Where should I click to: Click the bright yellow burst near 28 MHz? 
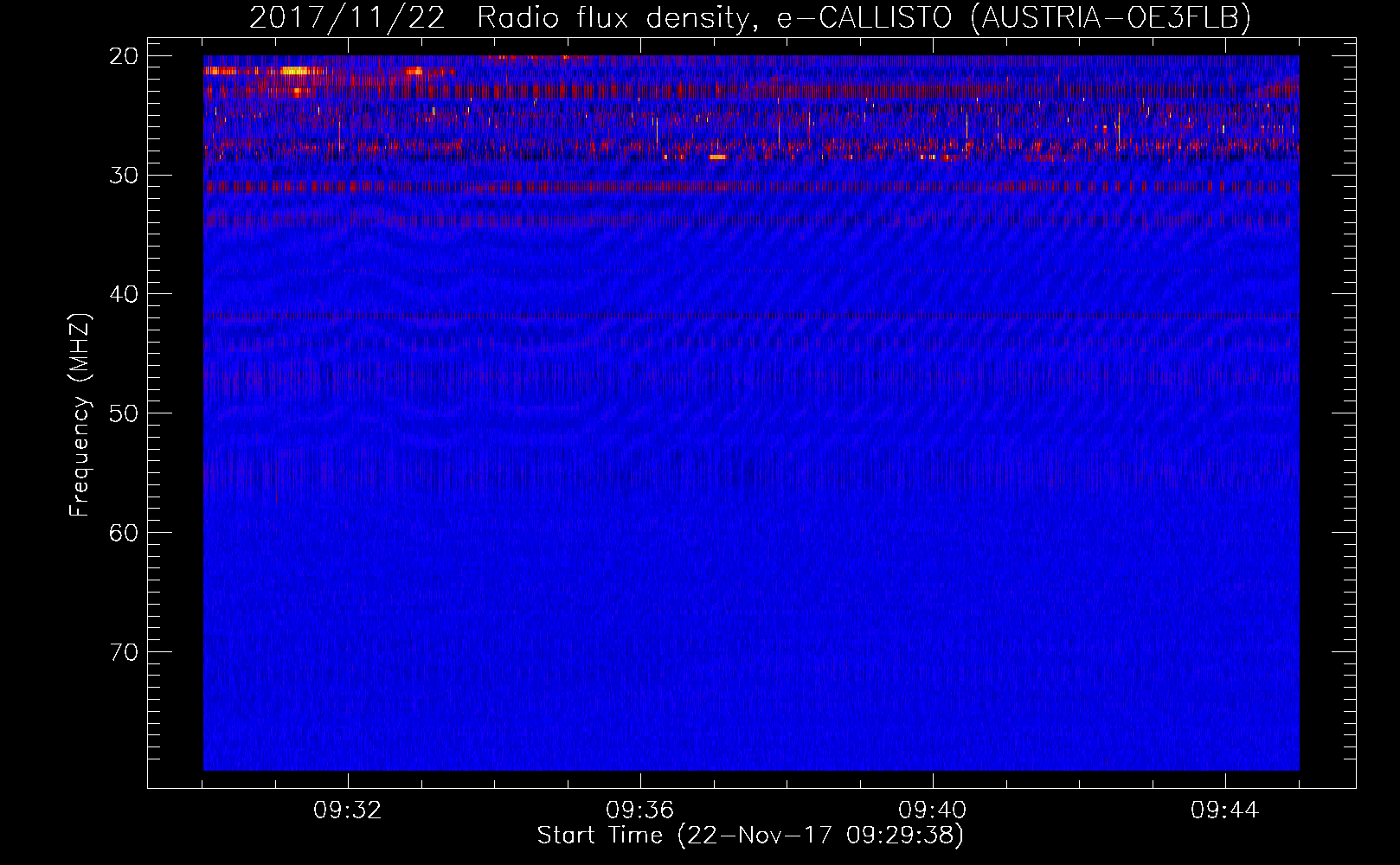coord(717,157)
